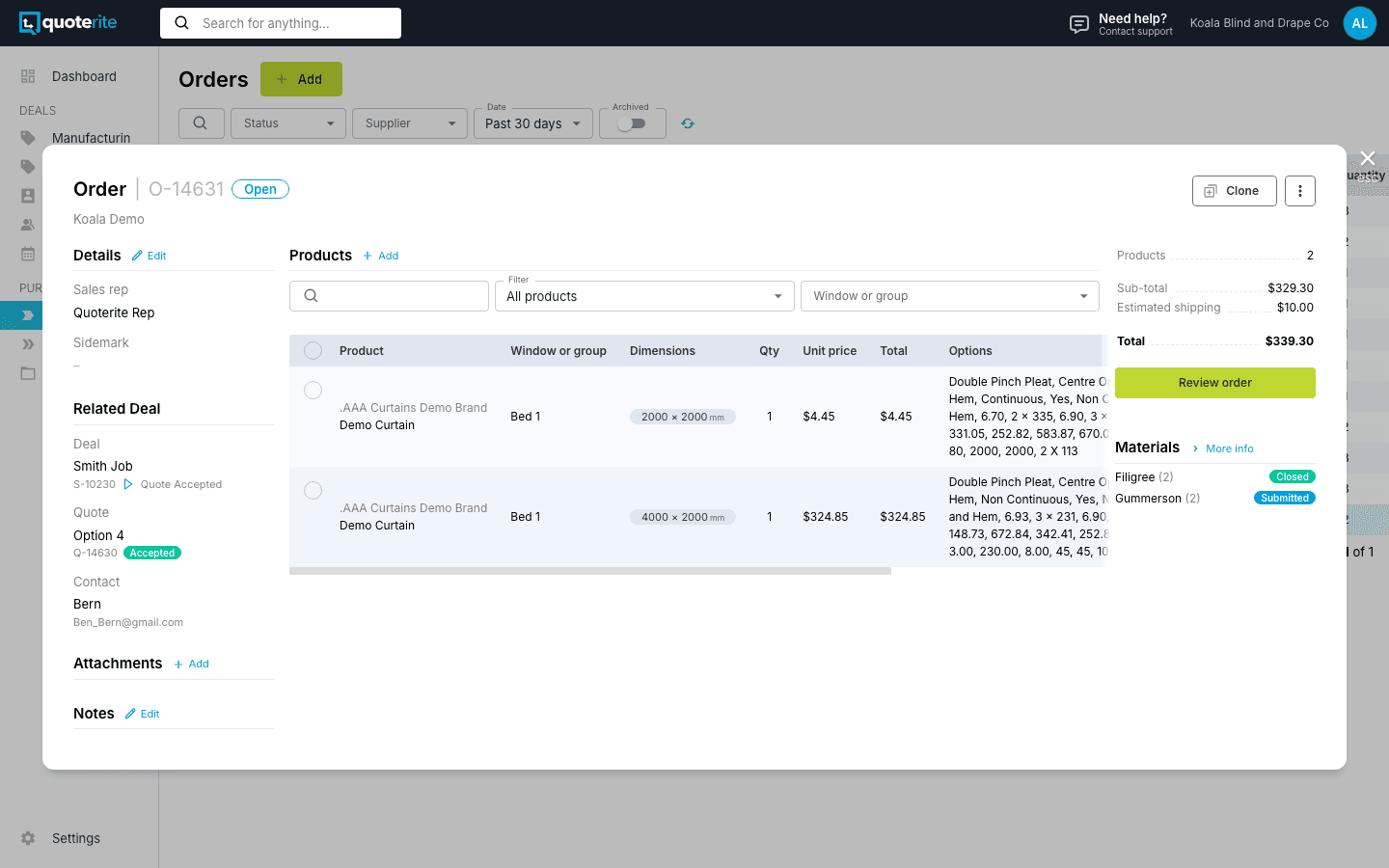Edit the order Details section
1389x868 pixels.
(x=150, y=256)
